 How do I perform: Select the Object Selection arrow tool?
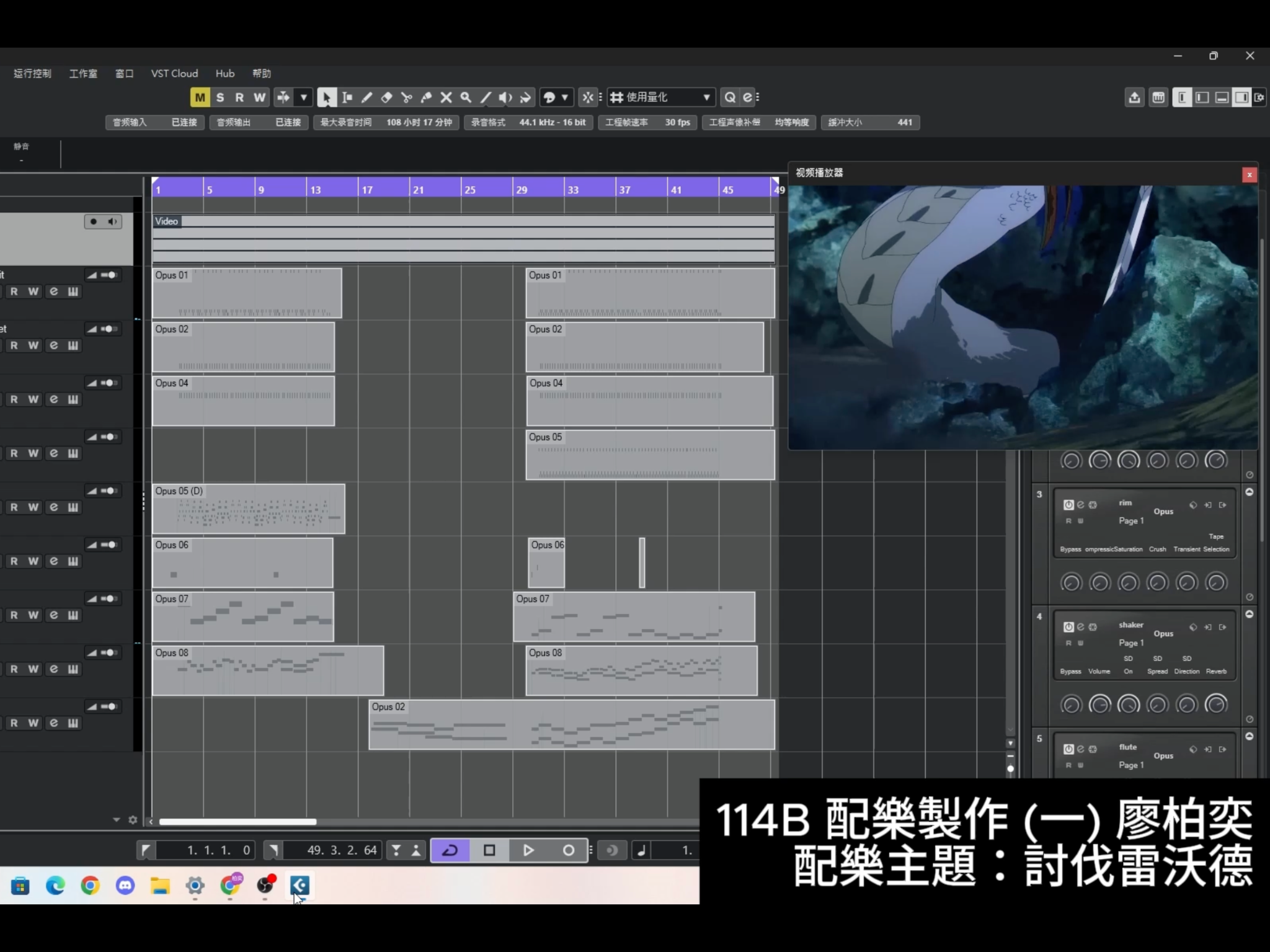click(326, 97)
